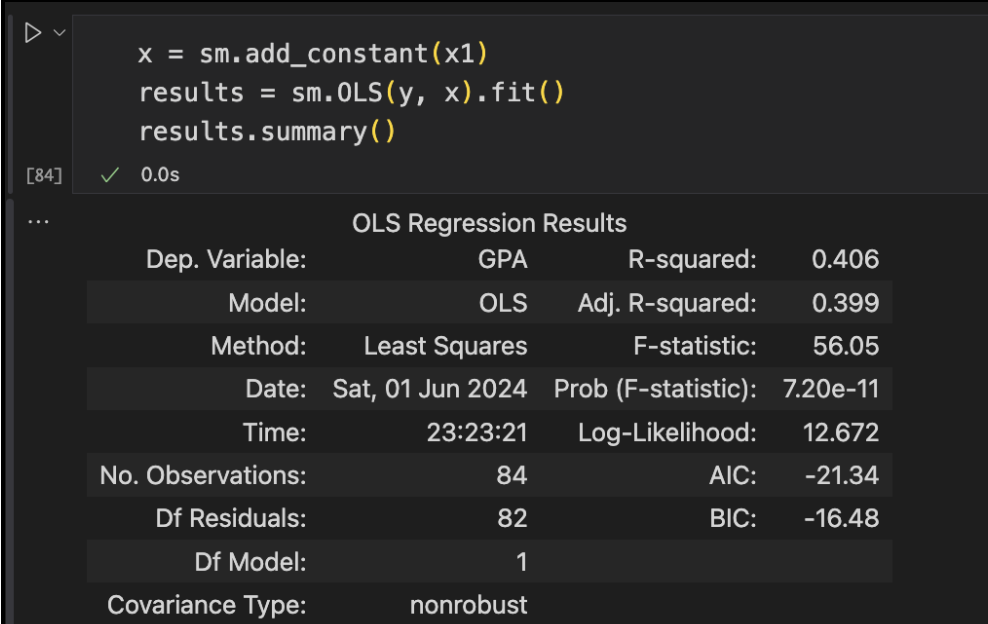Click the Covariance Type value nonrobust

tap(468, 604)
